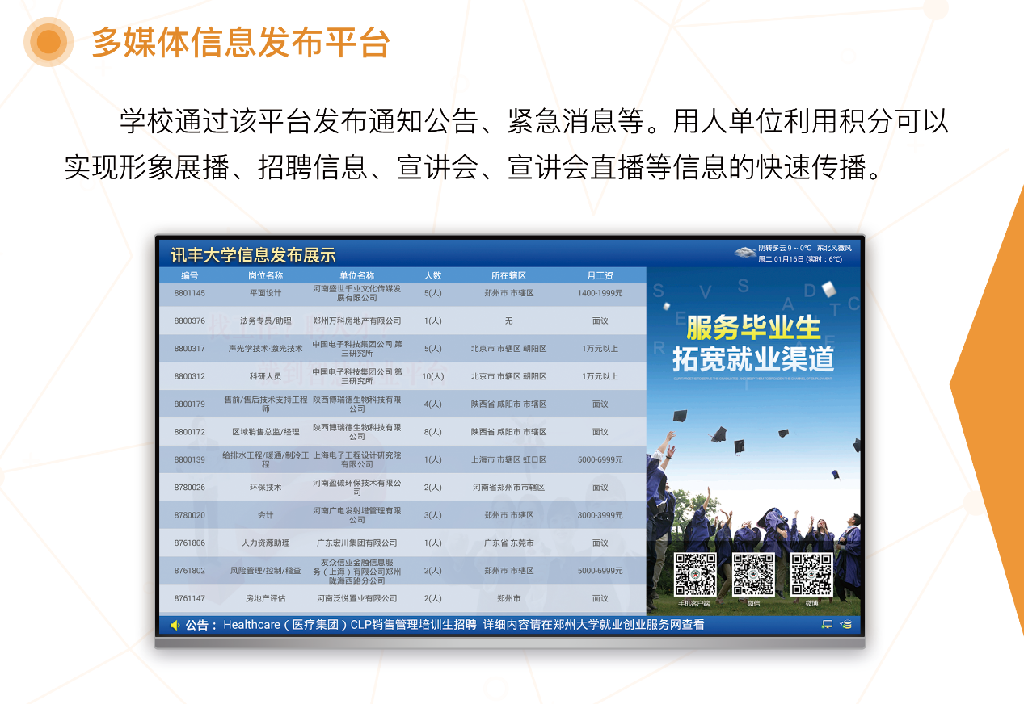
Task: Click the 人数 column header
Action: coord(432,276)
